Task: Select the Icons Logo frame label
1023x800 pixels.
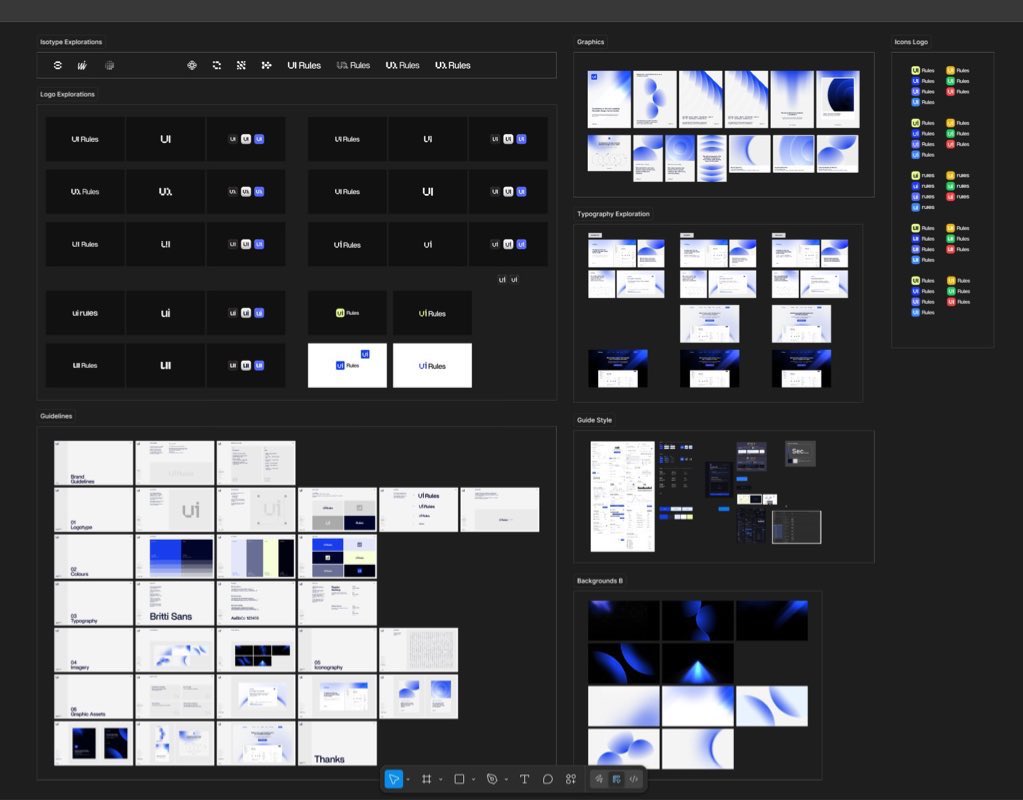Action: [x=911, y=42]
